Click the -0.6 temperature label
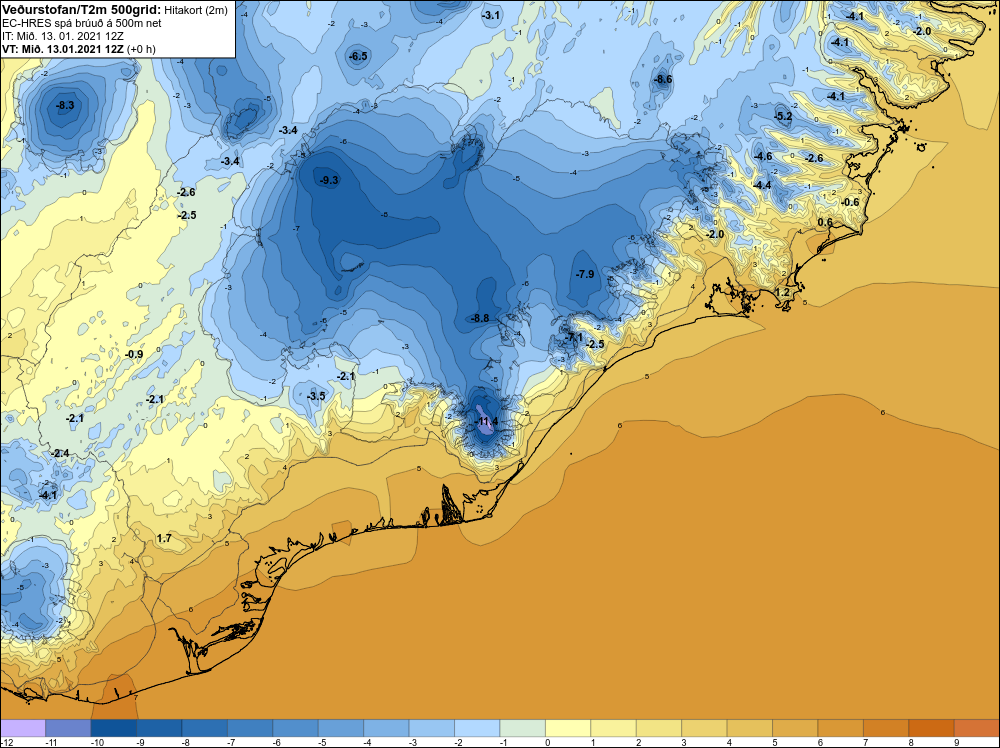Viewport: 1000px width, 748px height. click(x=850, y=202)
